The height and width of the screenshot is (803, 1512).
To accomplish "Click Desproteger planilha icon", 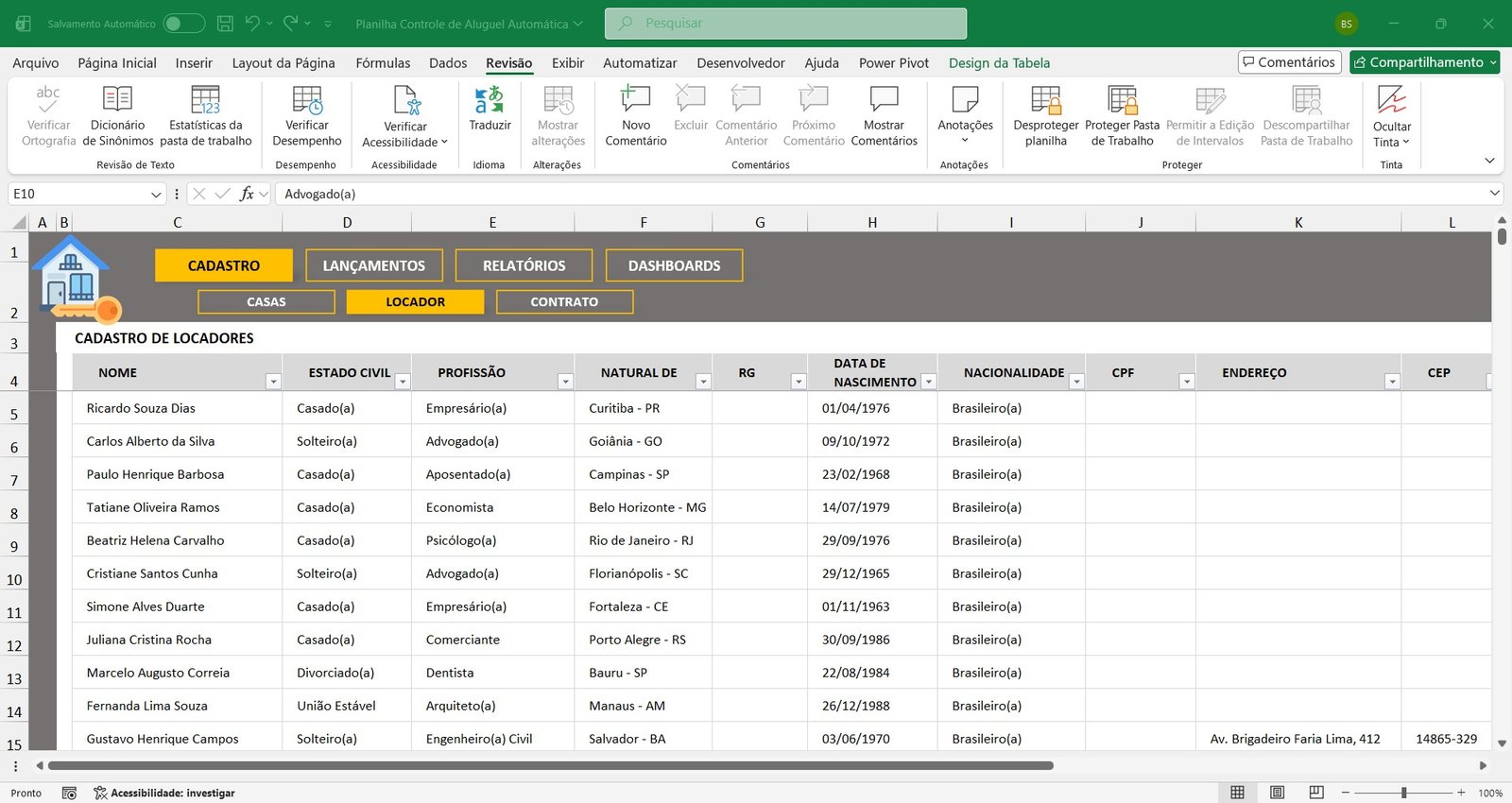I will click(x=1046, y=98).
